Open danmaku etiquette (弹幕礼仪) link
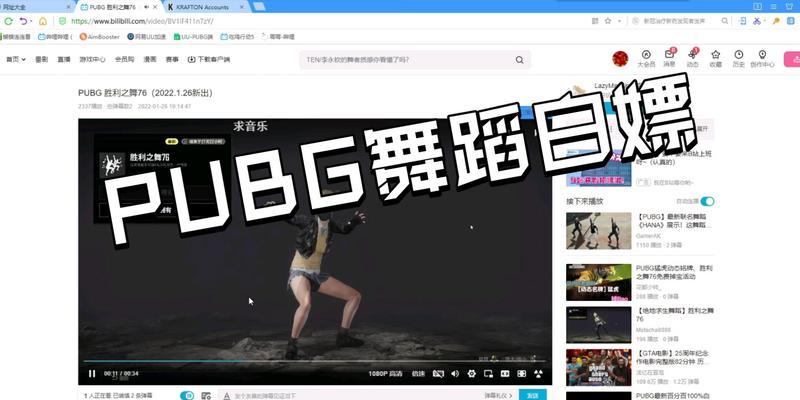800x400 pixels. (498, 396)
